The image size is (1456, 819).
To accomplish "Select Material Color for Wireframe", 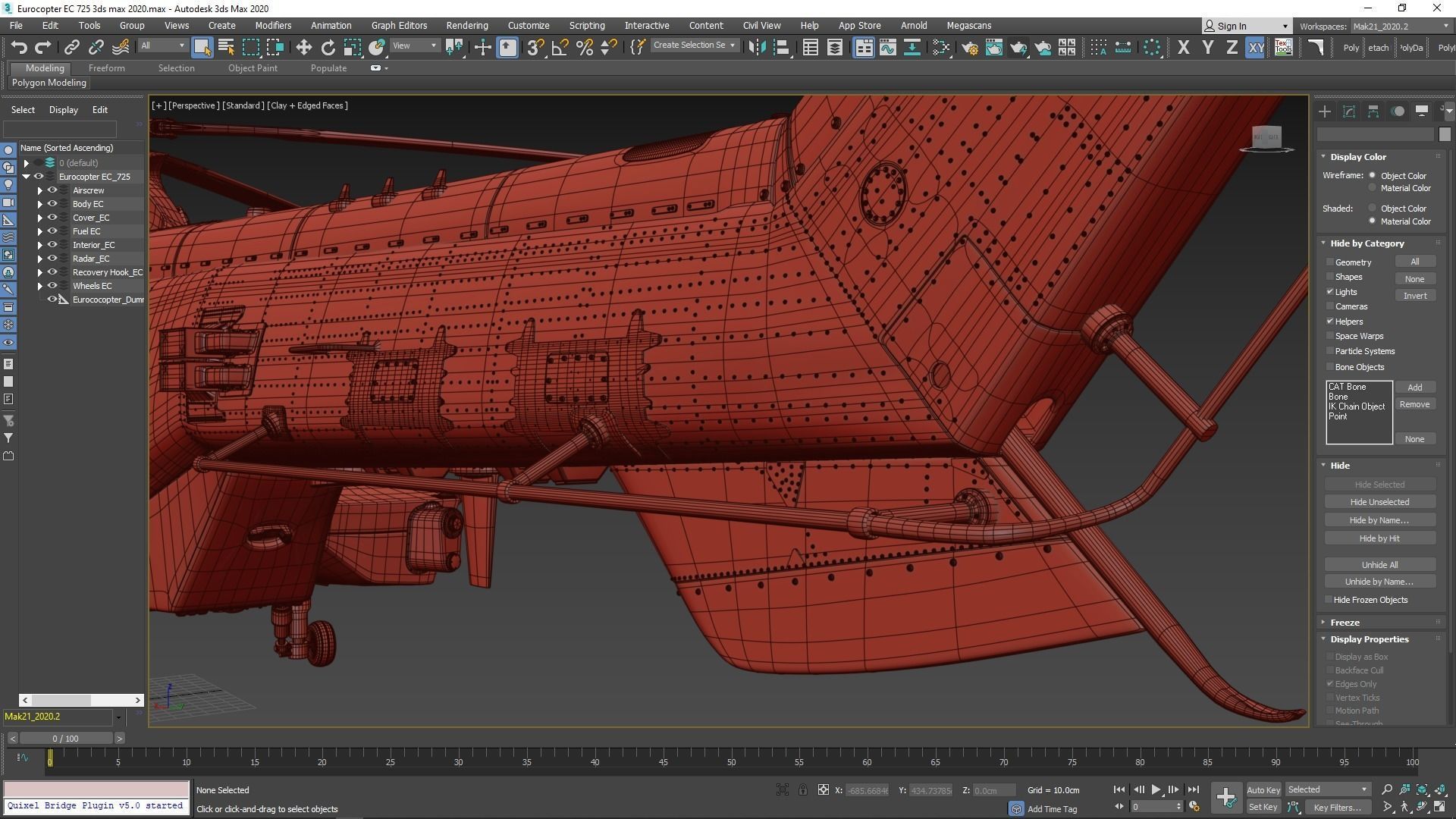I will (x=1372, y=188).
